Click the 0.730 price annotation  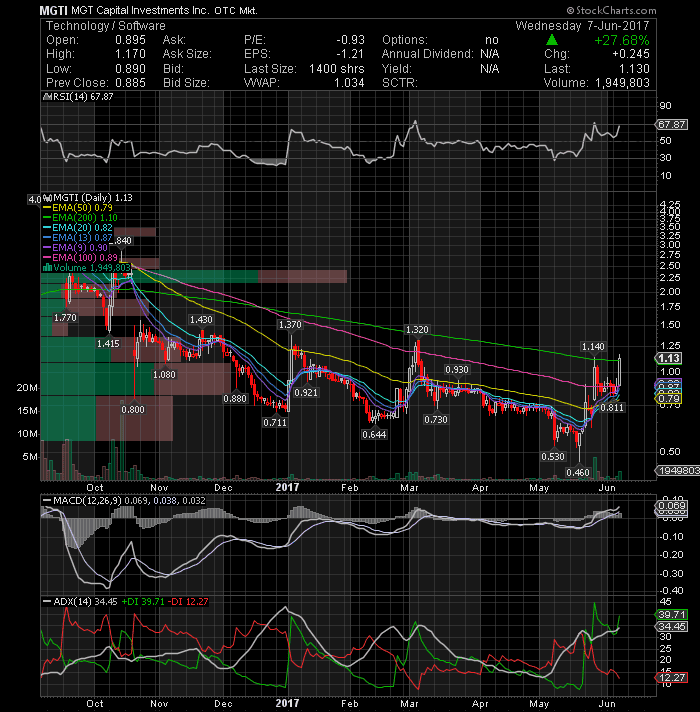(436, 420)
